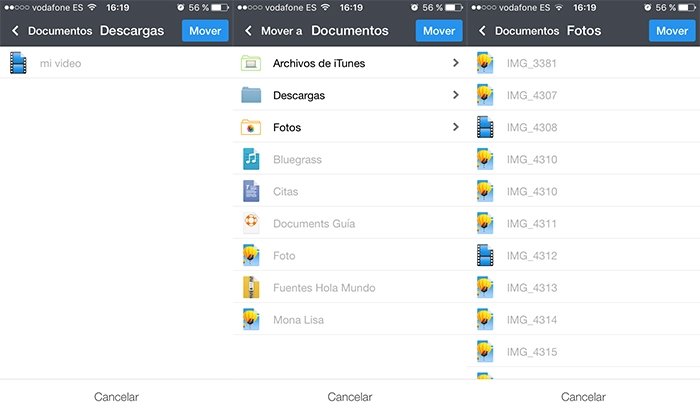
Task: Select the Descargas folder name in list
Action: point(299,96)
